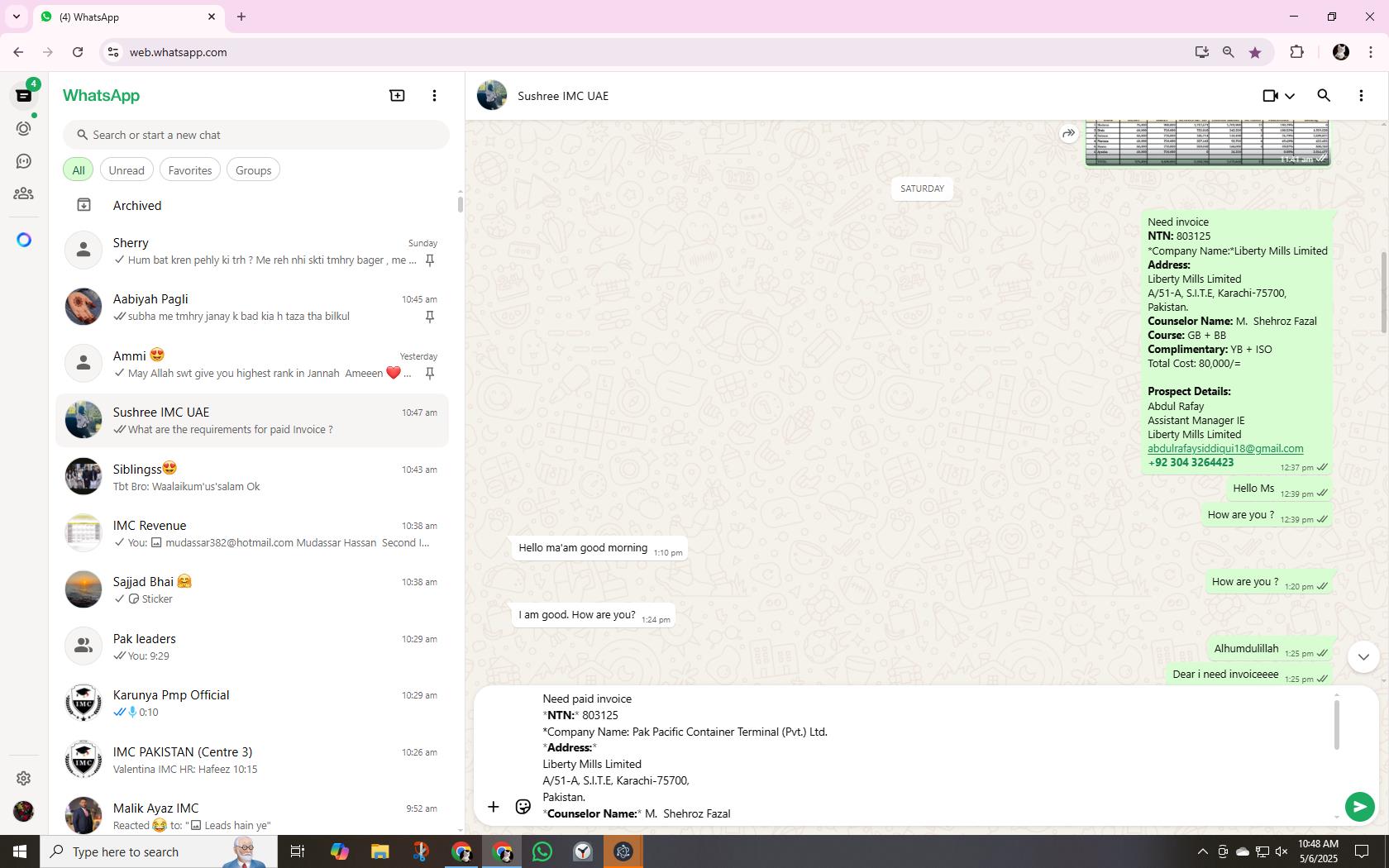Open WhatsApp desktop app from taskbar
This screenshot has width=1389, height=868.
pyautogui.click(x=542, y=851)
